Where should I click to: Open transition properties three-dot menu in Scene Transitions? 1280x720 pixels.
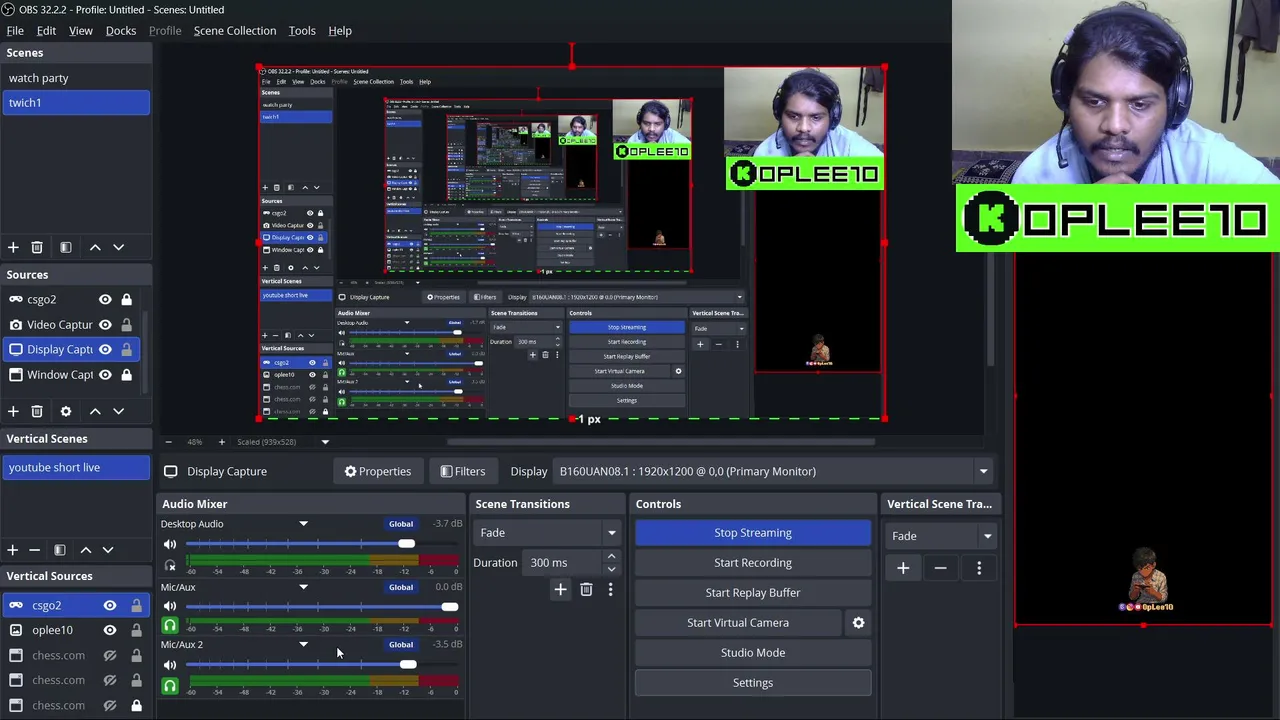610,590
